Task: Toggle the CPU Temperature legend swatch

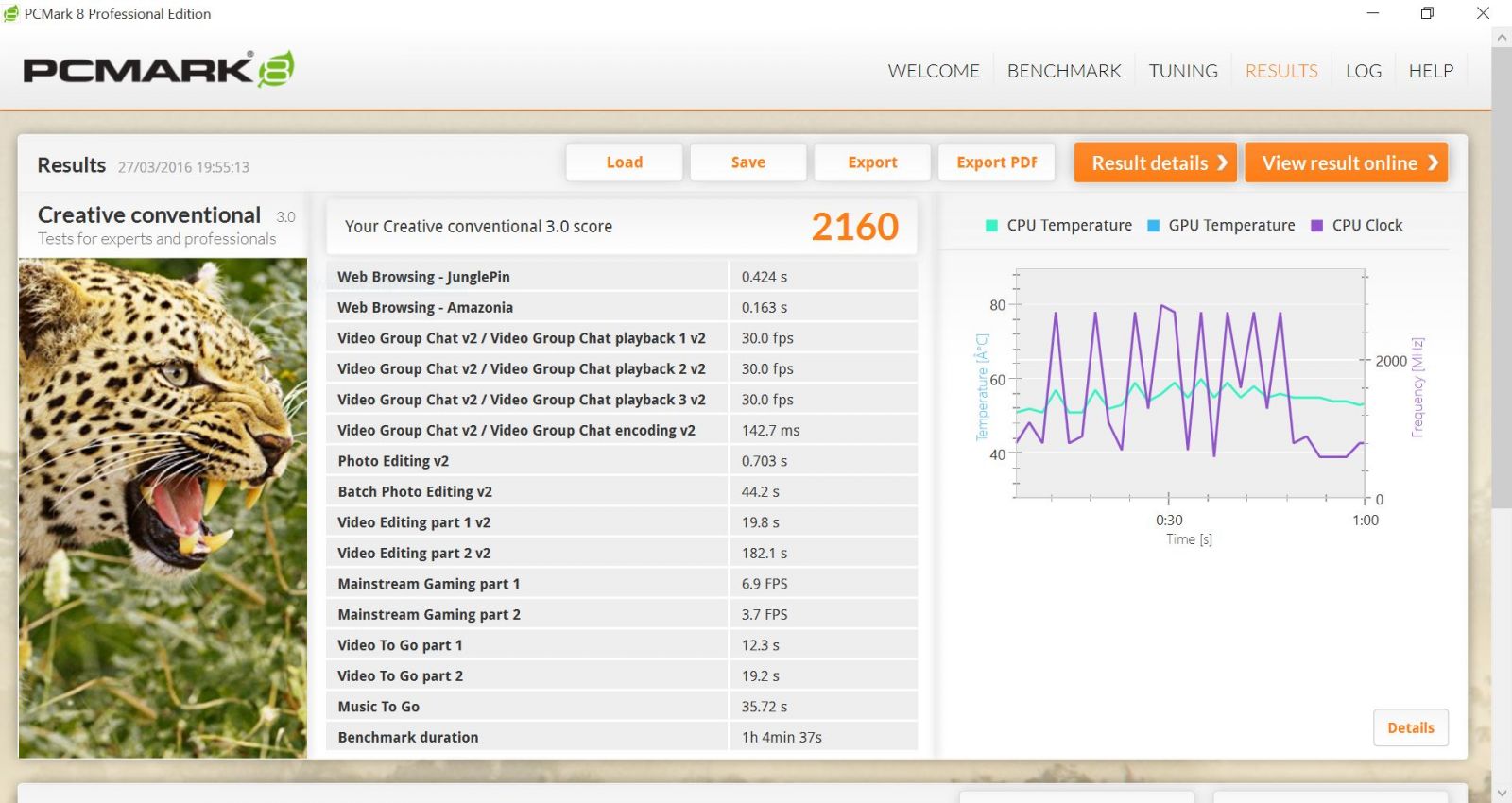Action: tap(991, 226)
